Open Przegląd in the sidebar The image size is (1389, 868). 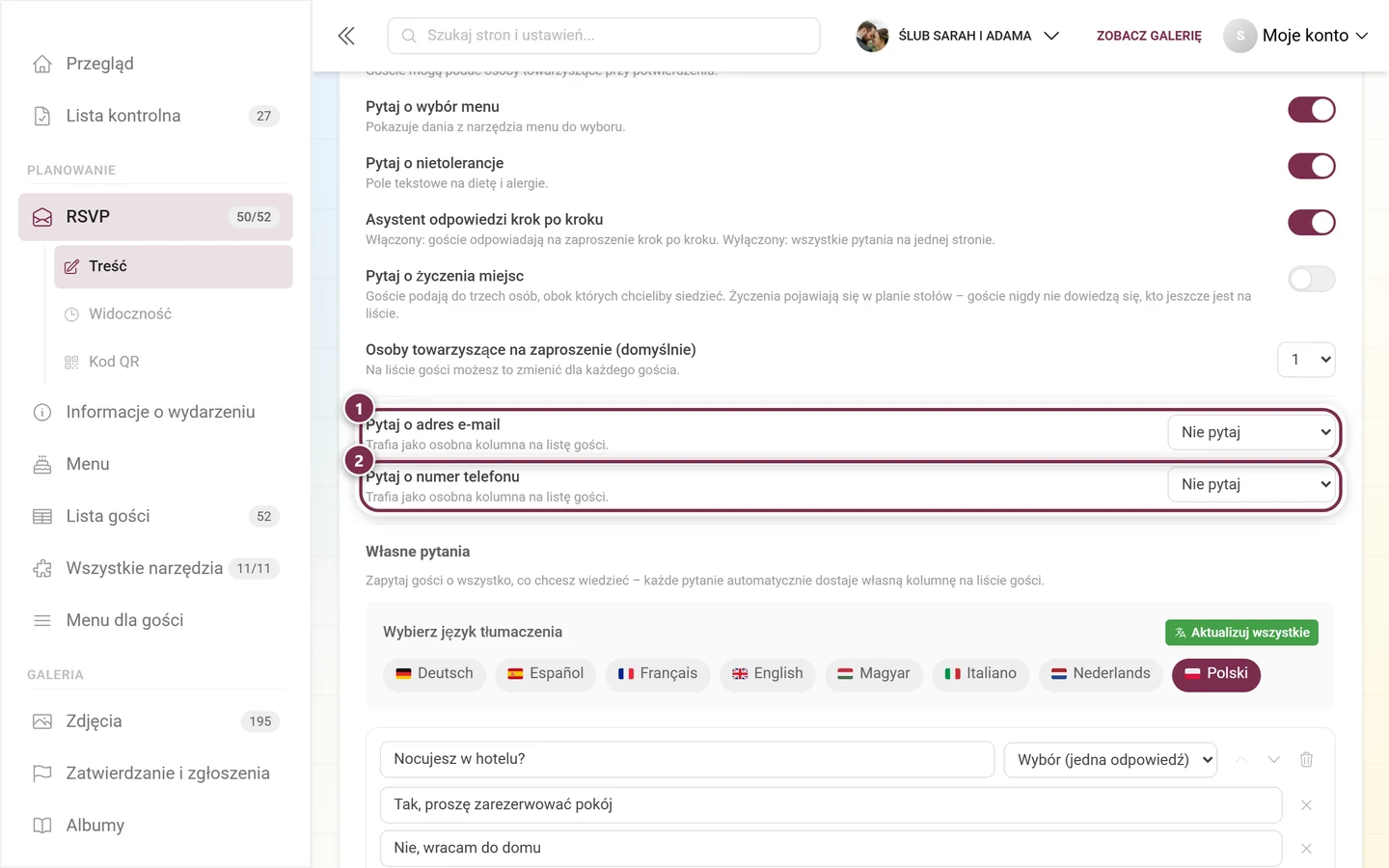155,64
